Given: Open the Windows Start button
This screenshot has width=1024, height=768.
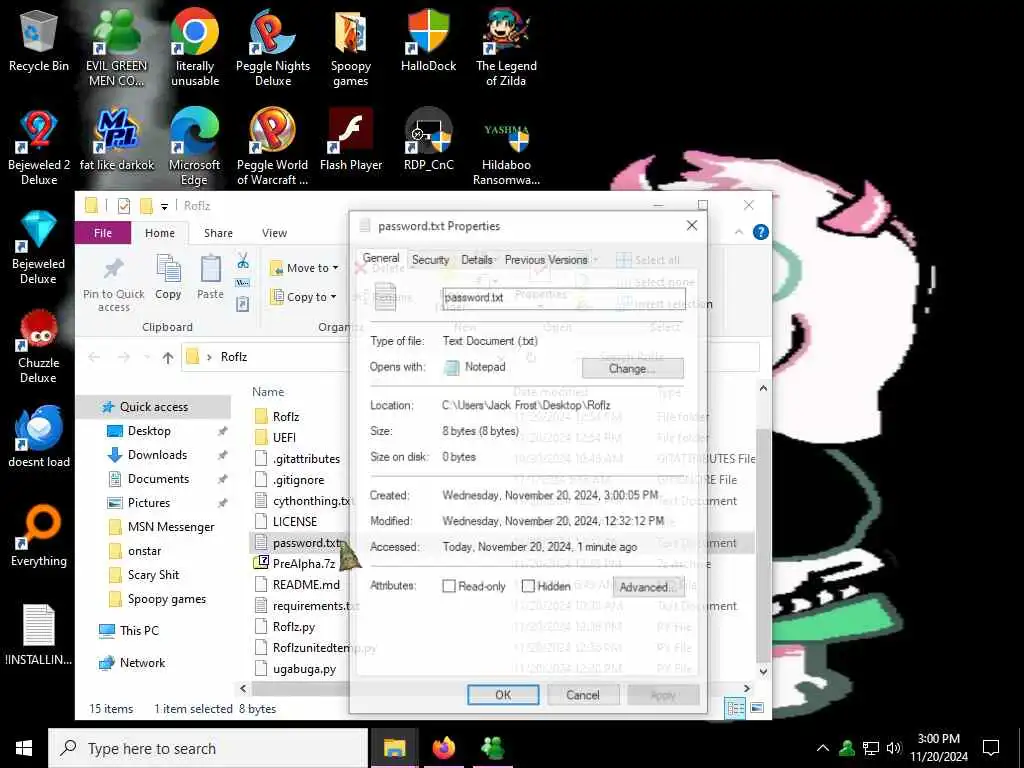Looking at the screenshot, I should [24, 748].
